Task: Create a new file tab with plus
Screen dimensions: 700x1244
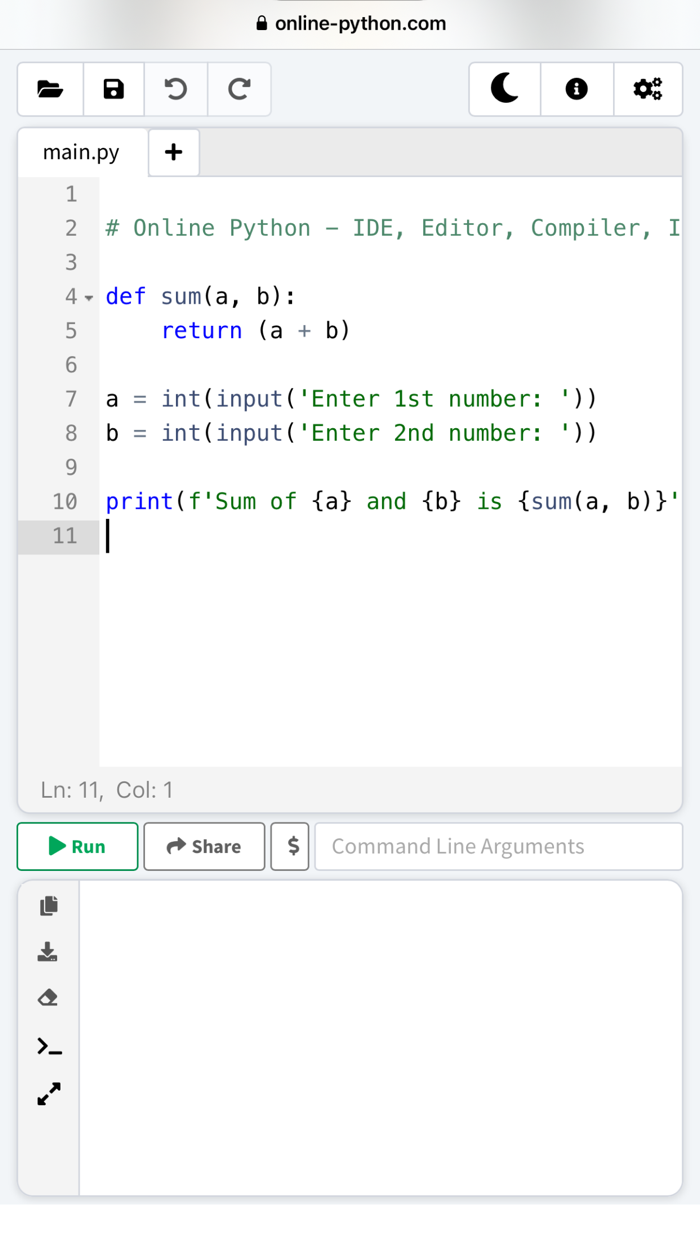Action: coord(173,152)
